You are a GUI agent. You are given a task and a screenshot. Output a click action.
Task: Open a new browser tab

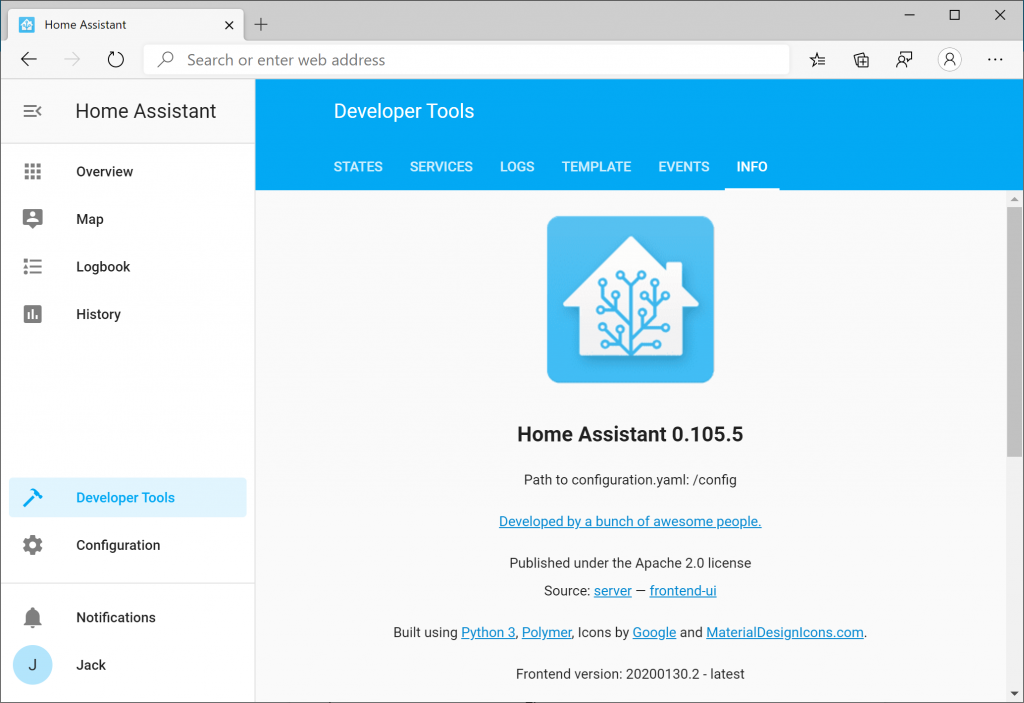click(261, 25)
